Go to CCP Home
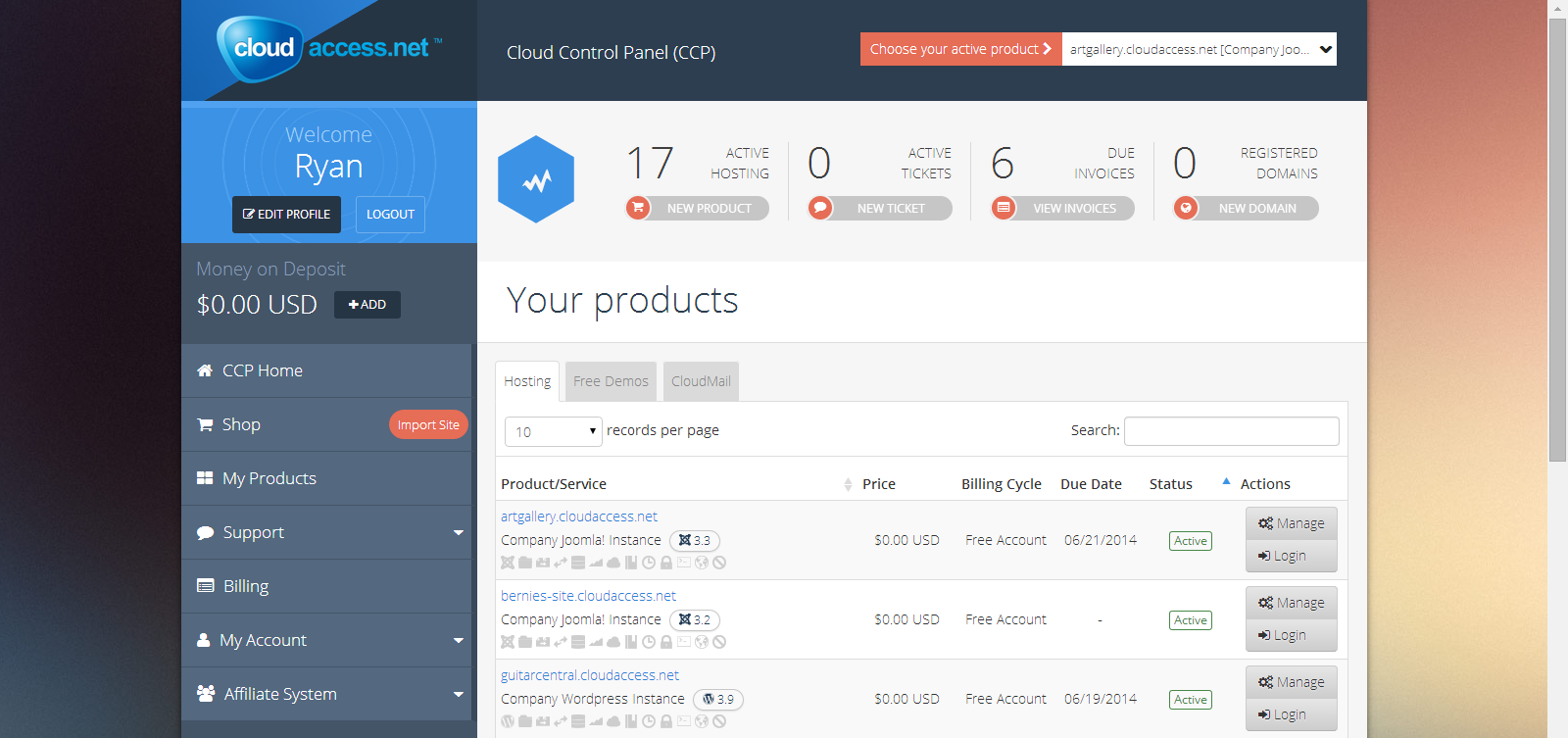1568x738 pixels. (326, 370)
